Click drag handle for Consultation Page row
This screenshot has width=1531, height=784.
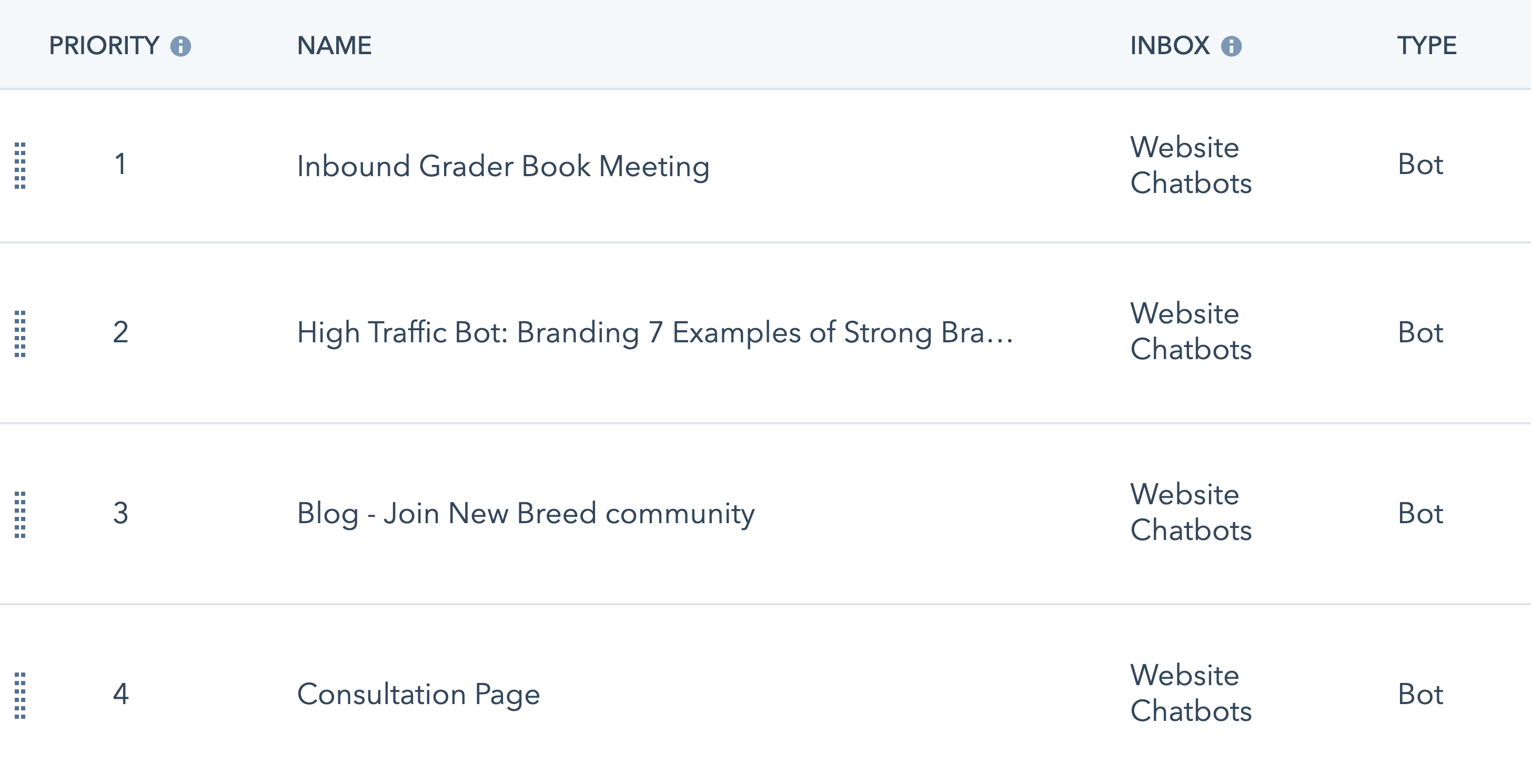point(20,695)
